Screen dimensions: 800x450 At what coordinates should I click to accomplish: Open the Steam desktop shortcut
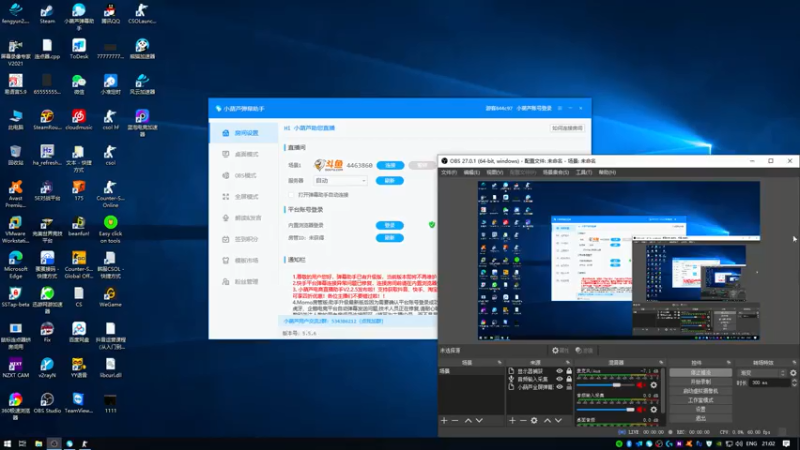click(47, 14)
